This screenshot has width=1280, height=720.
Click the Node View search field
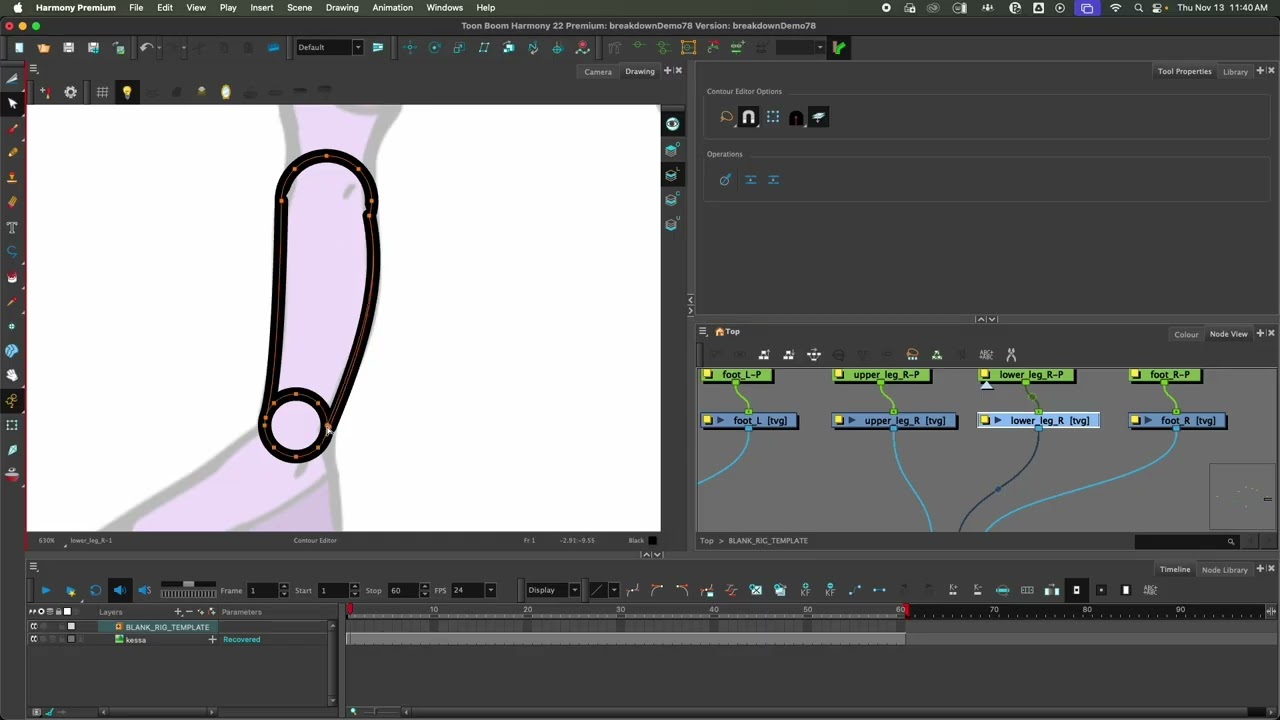pyautogui.click(x=1187, y=541)
